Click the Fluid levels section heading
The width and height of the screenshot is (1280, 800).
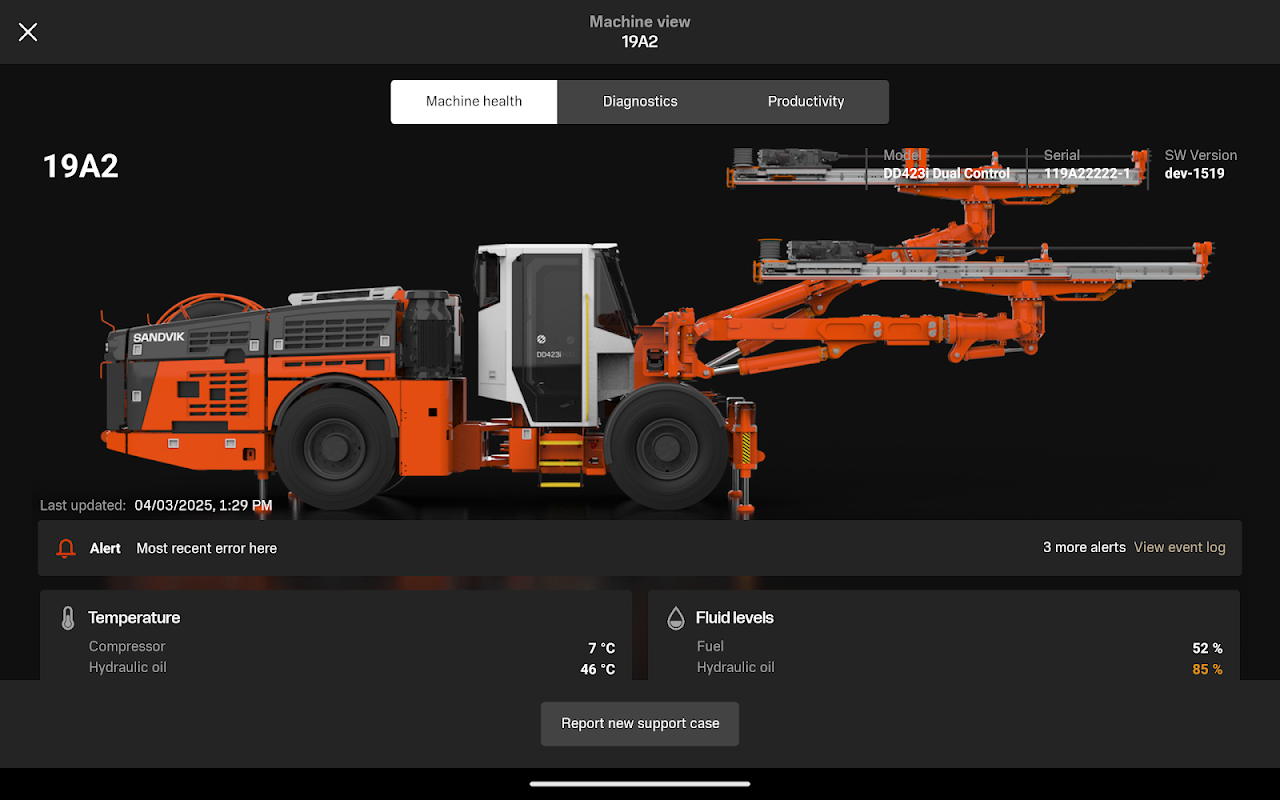pyautogui.click(x=735, y=618)
